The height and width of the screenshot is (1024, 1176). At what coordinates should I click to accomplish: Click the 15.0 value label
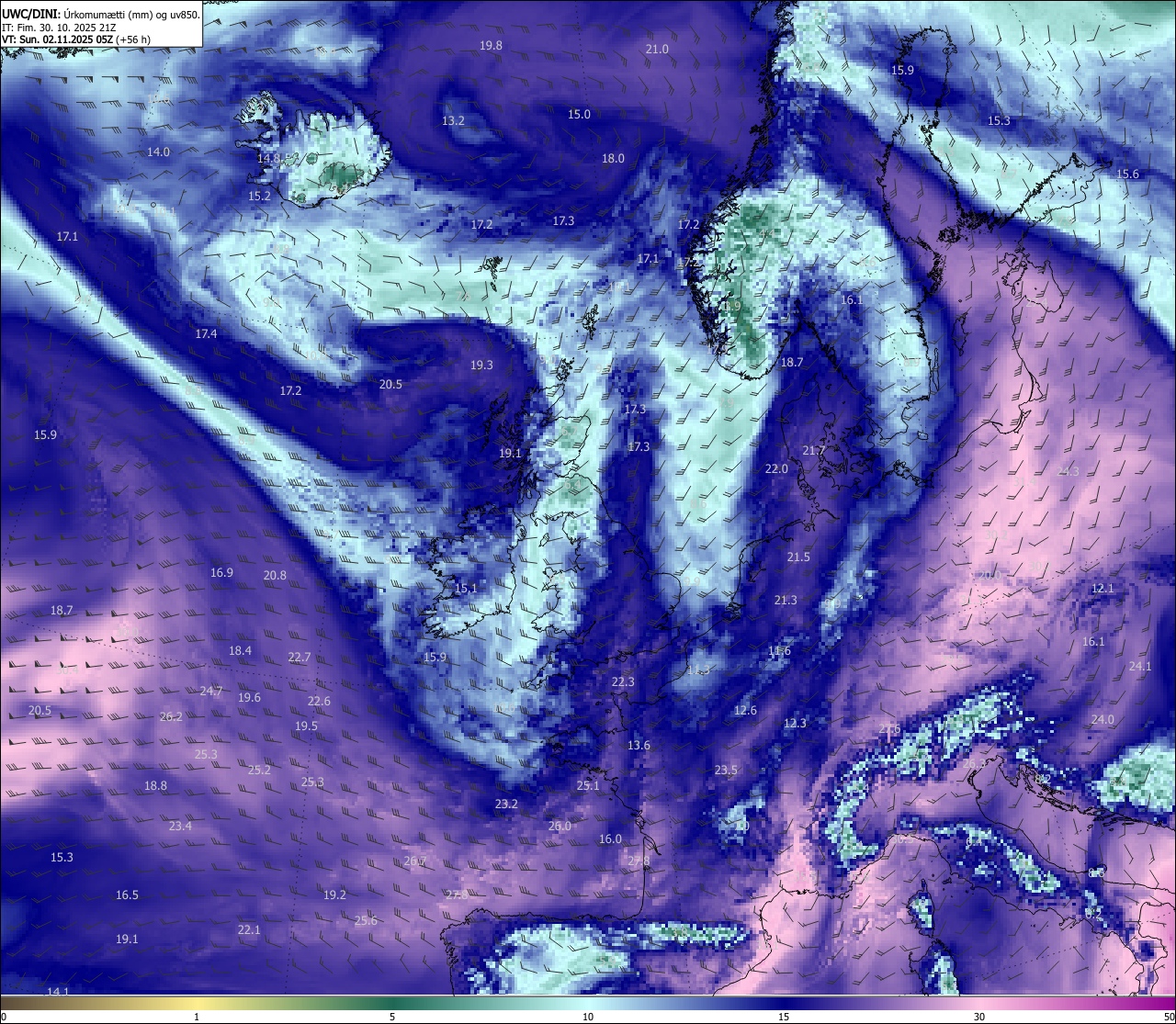(x=579, y=115)
